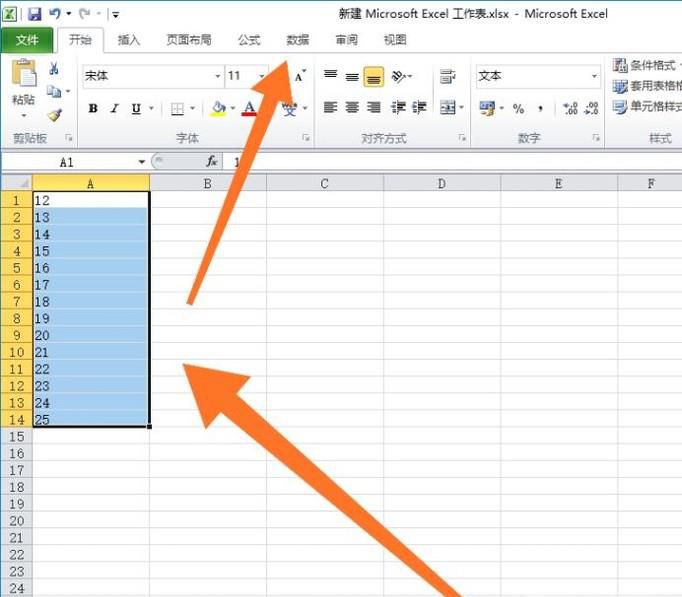Select the Format Painter brush icon

click(x=54, y=115)
